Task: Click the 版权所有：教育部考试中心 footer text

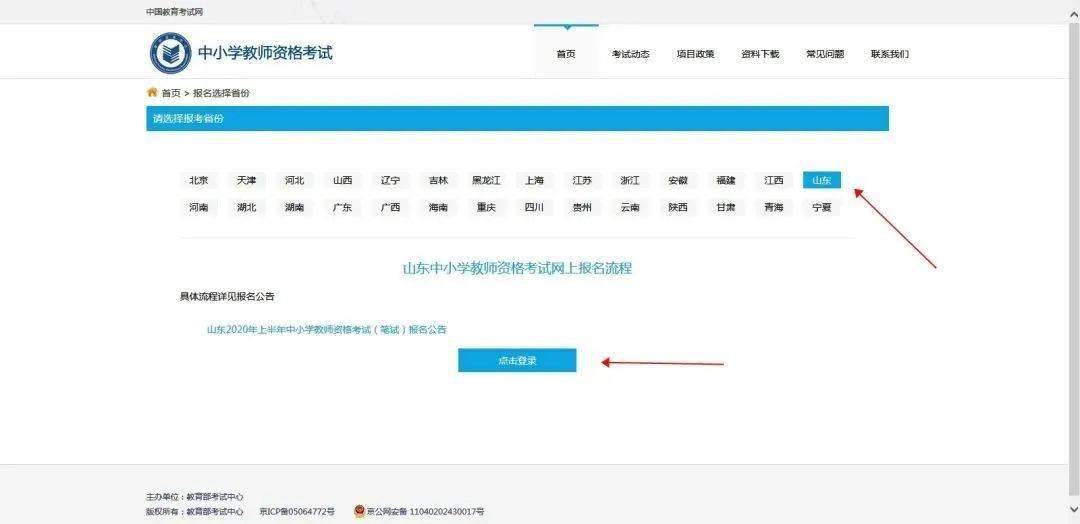Action: [194, 512]
